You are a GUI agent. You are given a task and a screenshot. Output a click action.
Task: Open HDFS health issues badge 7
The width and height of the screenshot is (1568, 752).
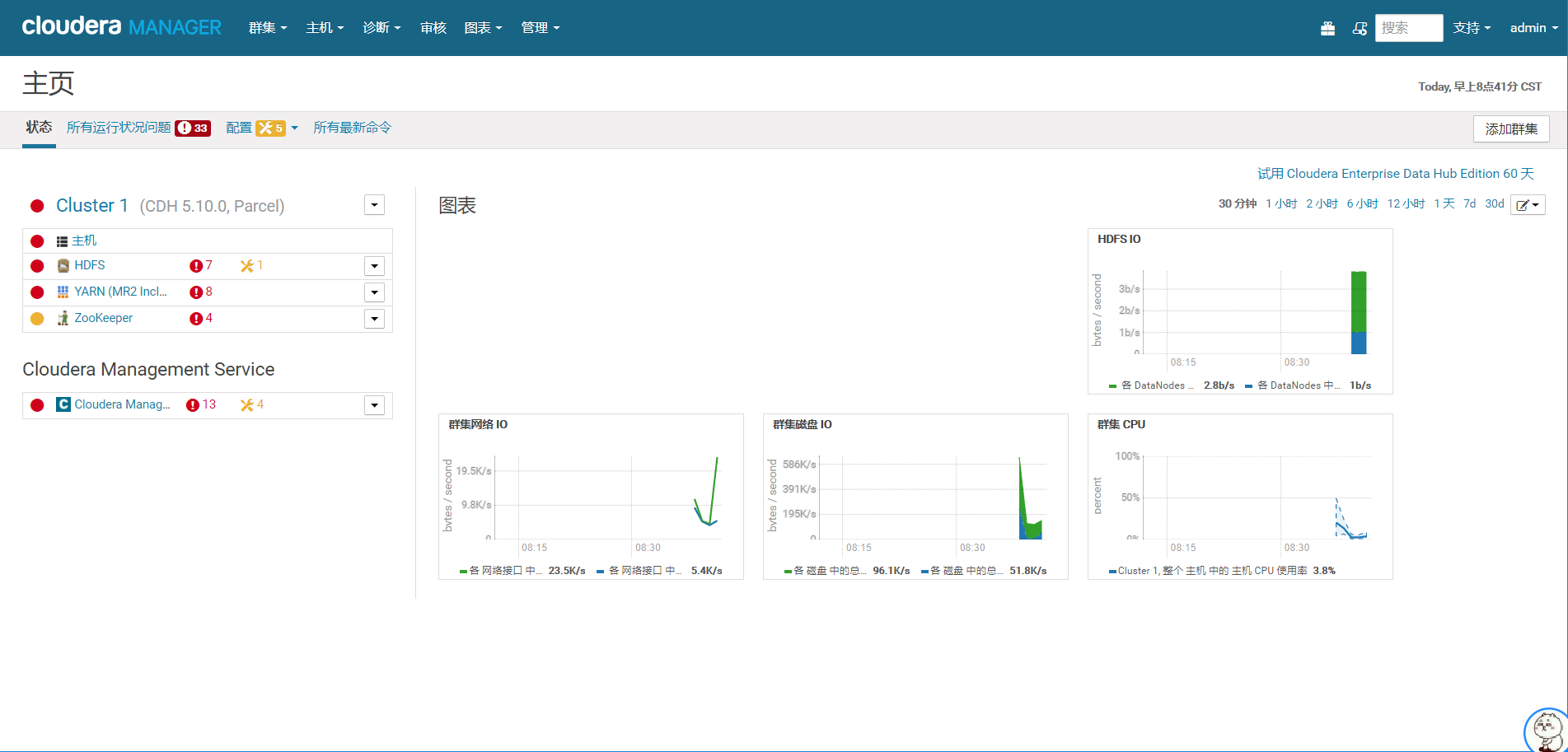pos(201,265)
